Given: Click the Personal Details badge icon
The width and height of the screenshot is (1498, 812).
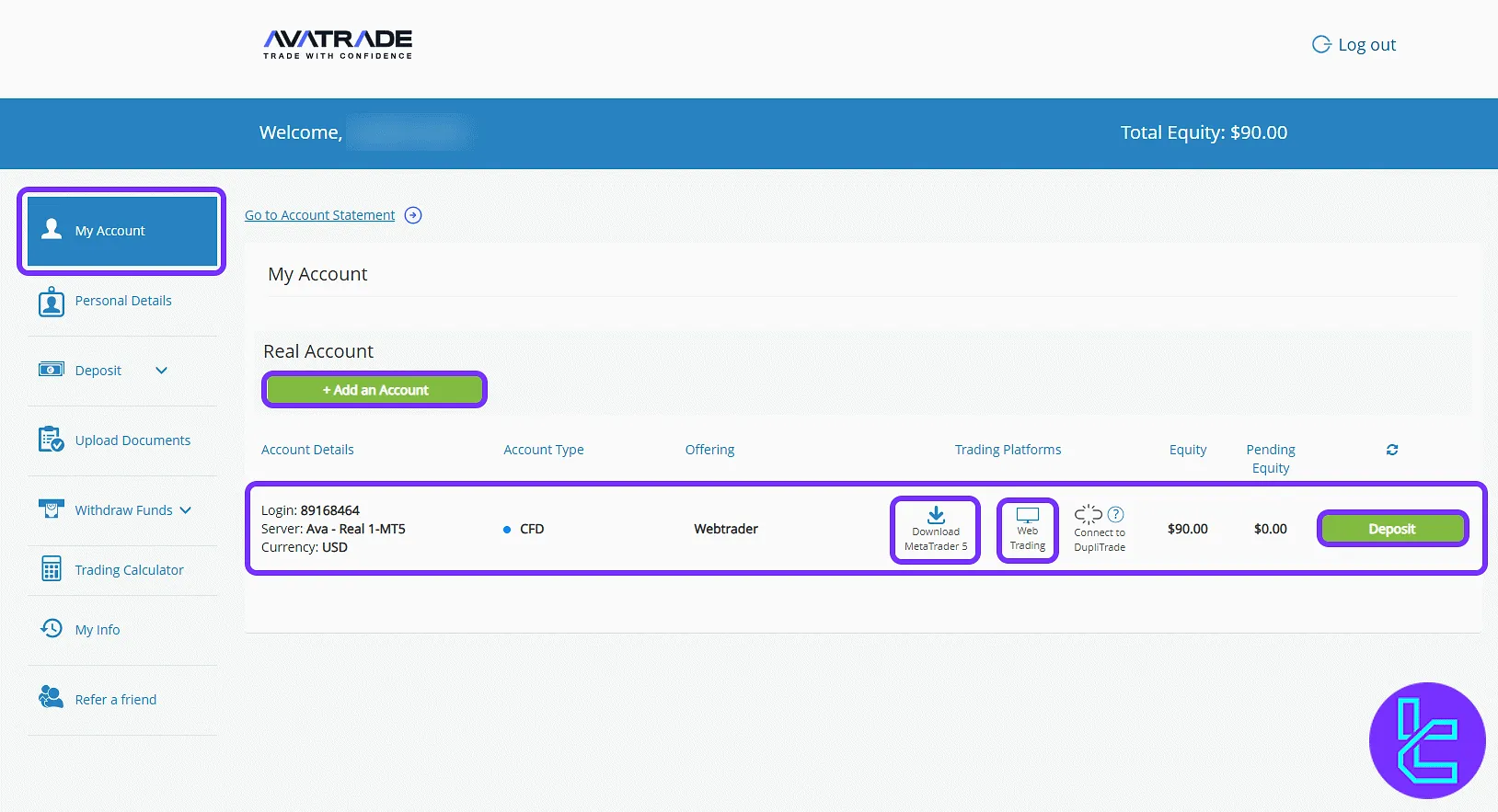Looking at the screenshot, I should (52, 302).
